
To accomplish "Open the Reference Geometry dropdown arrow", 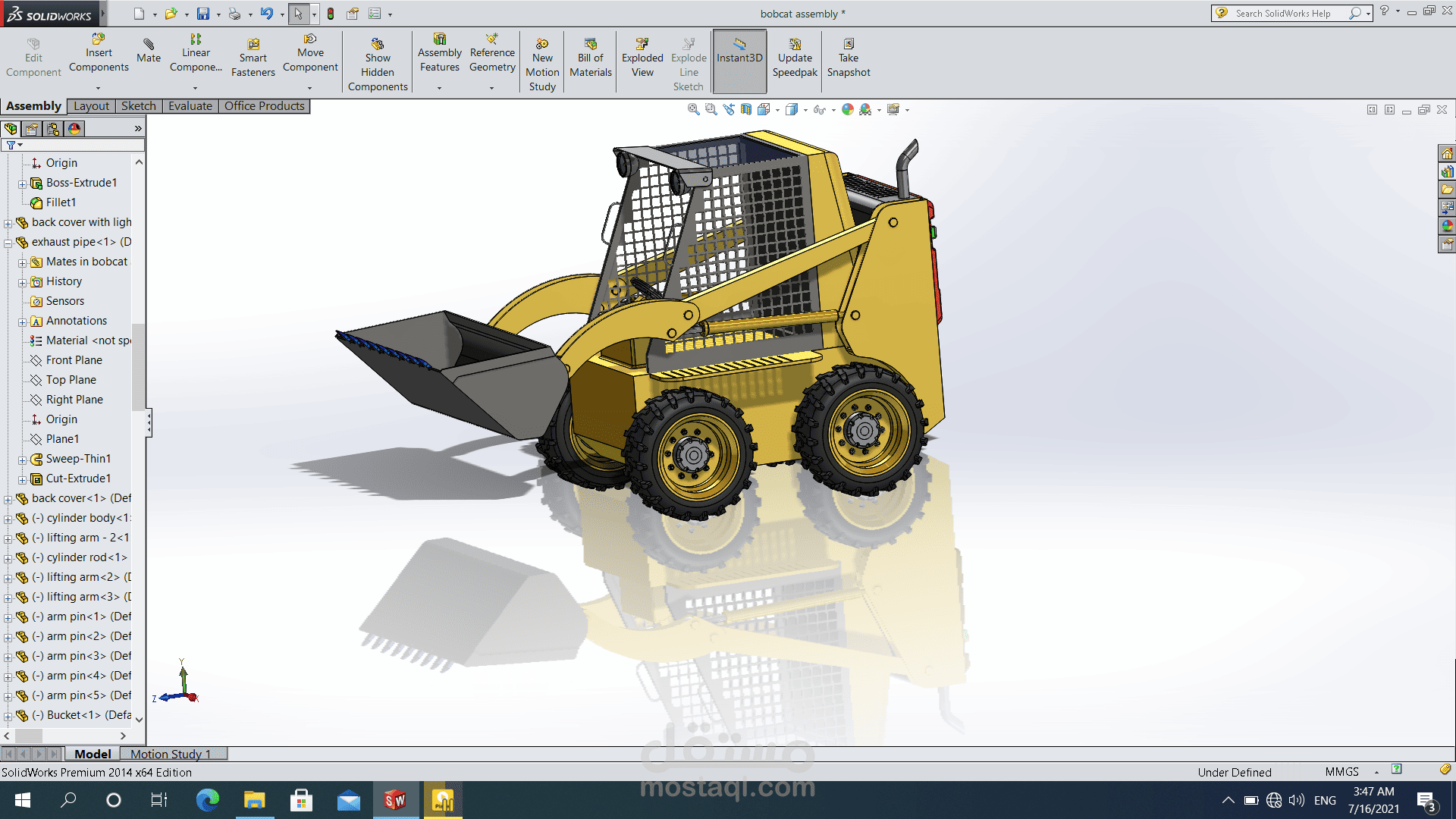I will pos(491,88).
